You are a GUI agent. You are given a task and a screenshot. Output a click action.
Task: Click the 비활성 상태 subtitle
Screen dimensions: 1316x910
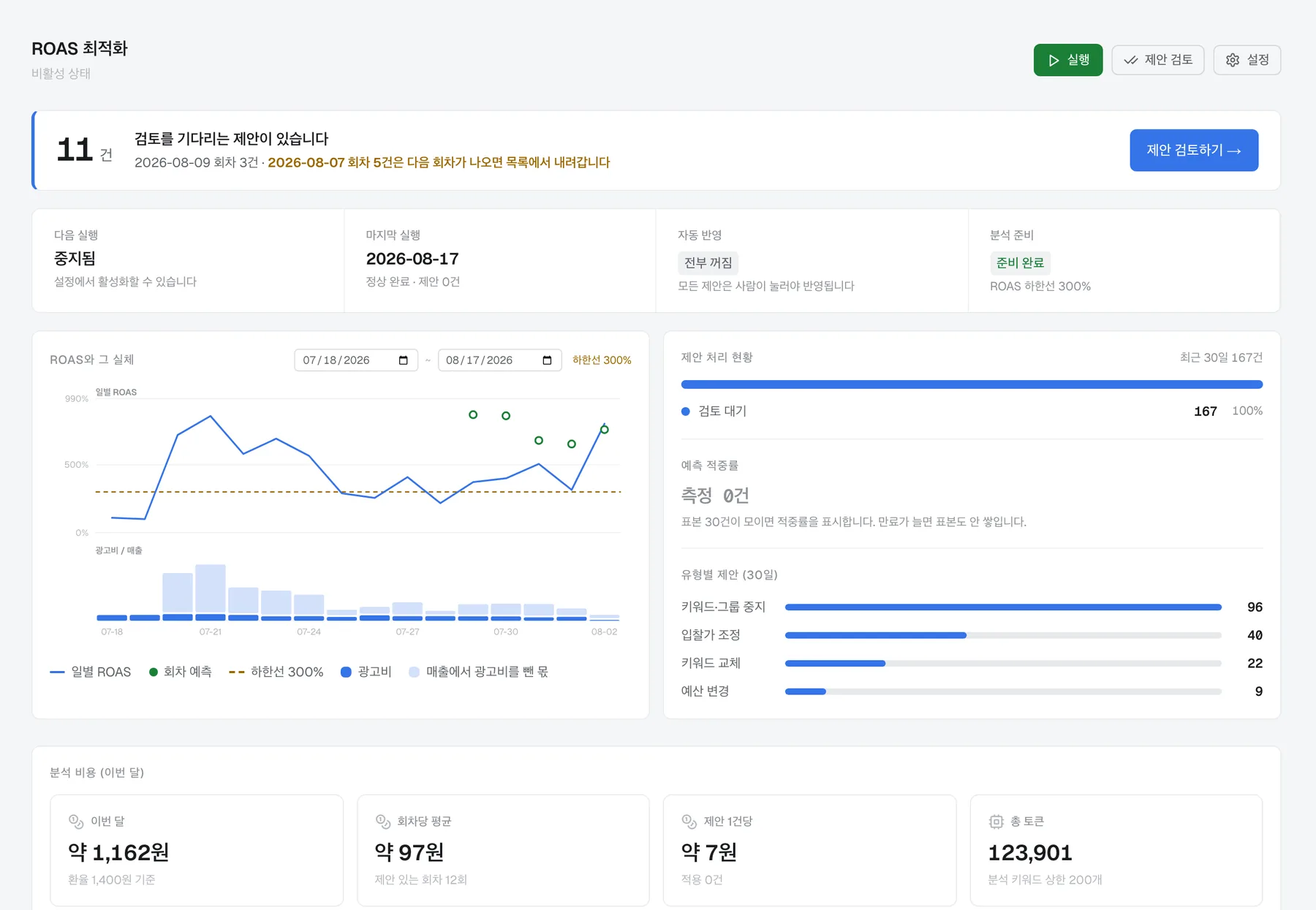61,73
